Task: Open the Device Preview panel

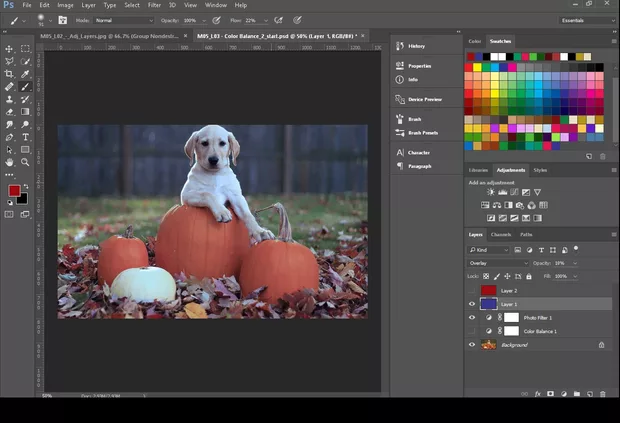Action: click(425, 99)
